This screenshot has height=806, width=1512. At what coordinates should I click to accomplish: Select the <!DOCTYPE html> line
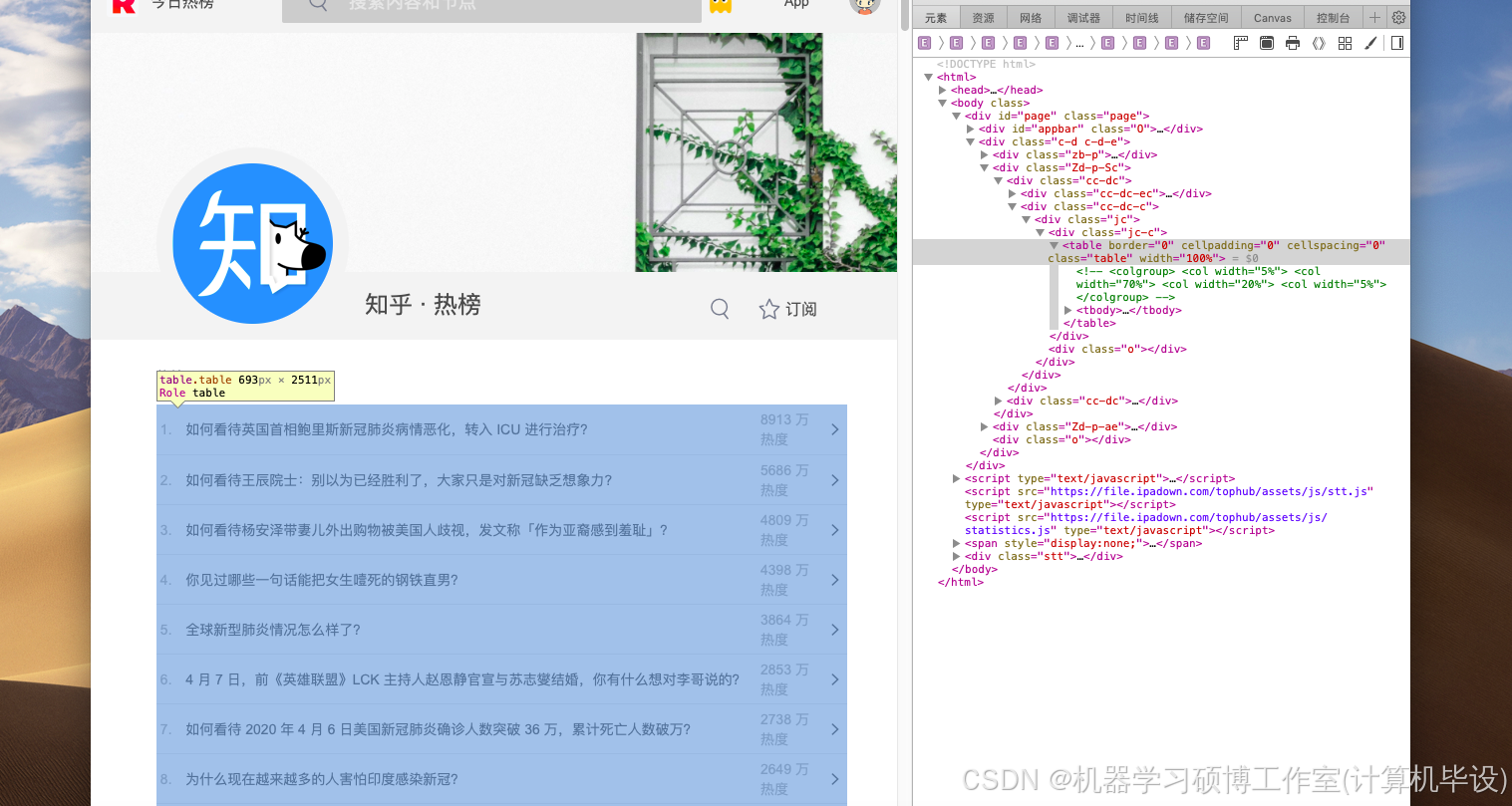[x=986, y=64]
